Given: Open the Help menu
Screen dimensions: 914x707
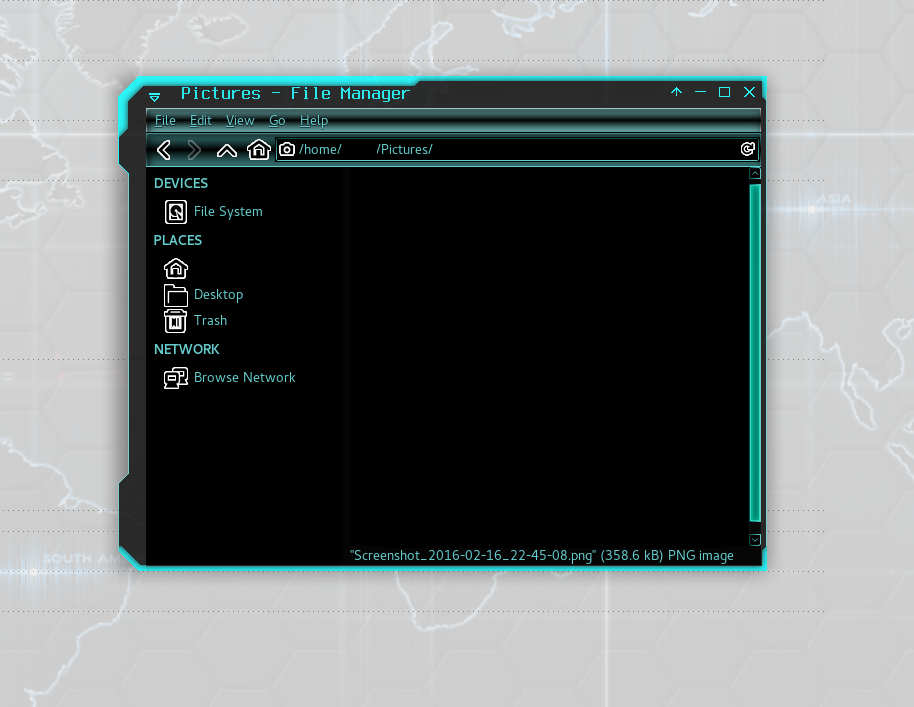Looking at the screenshot, I should point(314,121).
